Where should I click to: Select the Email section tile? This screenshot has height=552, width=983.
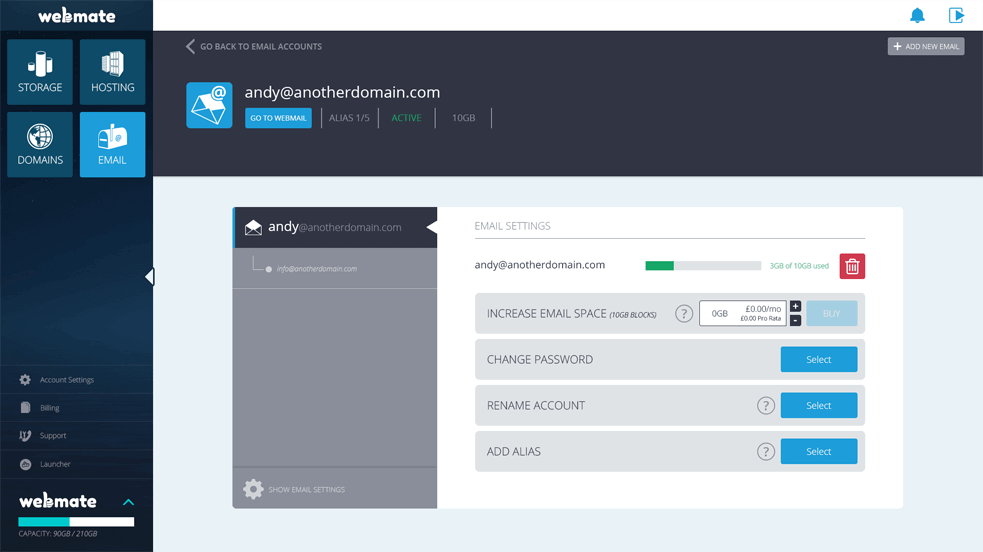coord(113,145)
